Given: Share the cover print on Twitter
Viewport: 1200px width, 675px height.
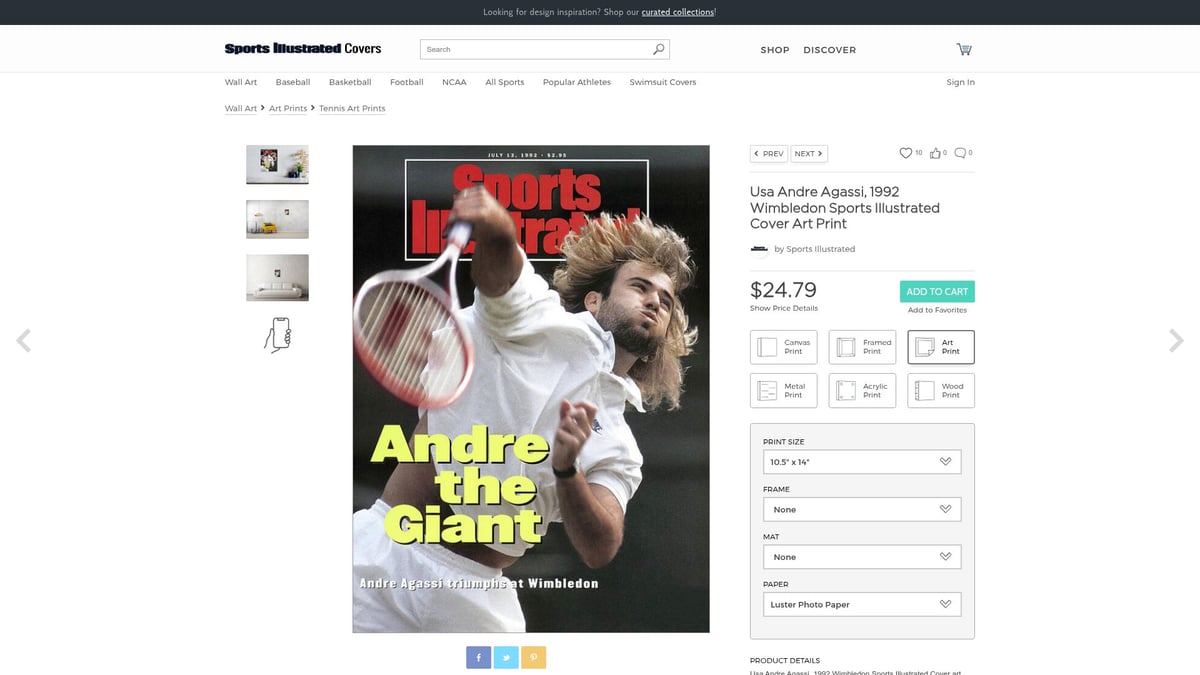Looking at the screenshot, I should [x=506, y=657].
